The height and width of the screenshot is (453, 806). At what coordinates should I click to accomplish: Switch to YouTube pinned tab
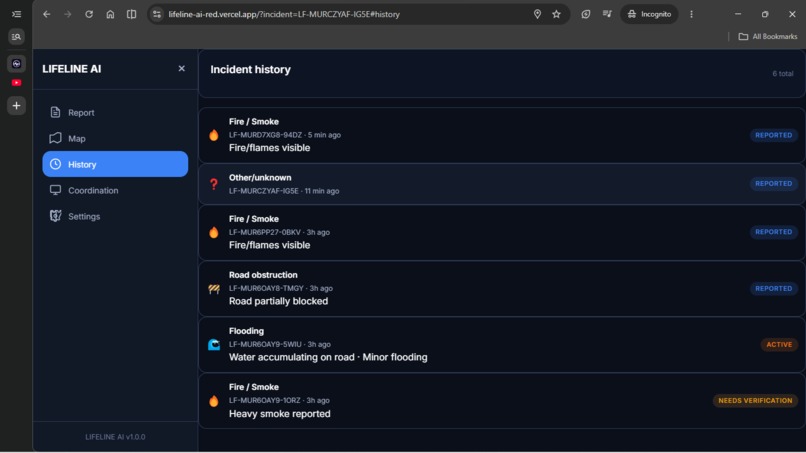point(16,82)
